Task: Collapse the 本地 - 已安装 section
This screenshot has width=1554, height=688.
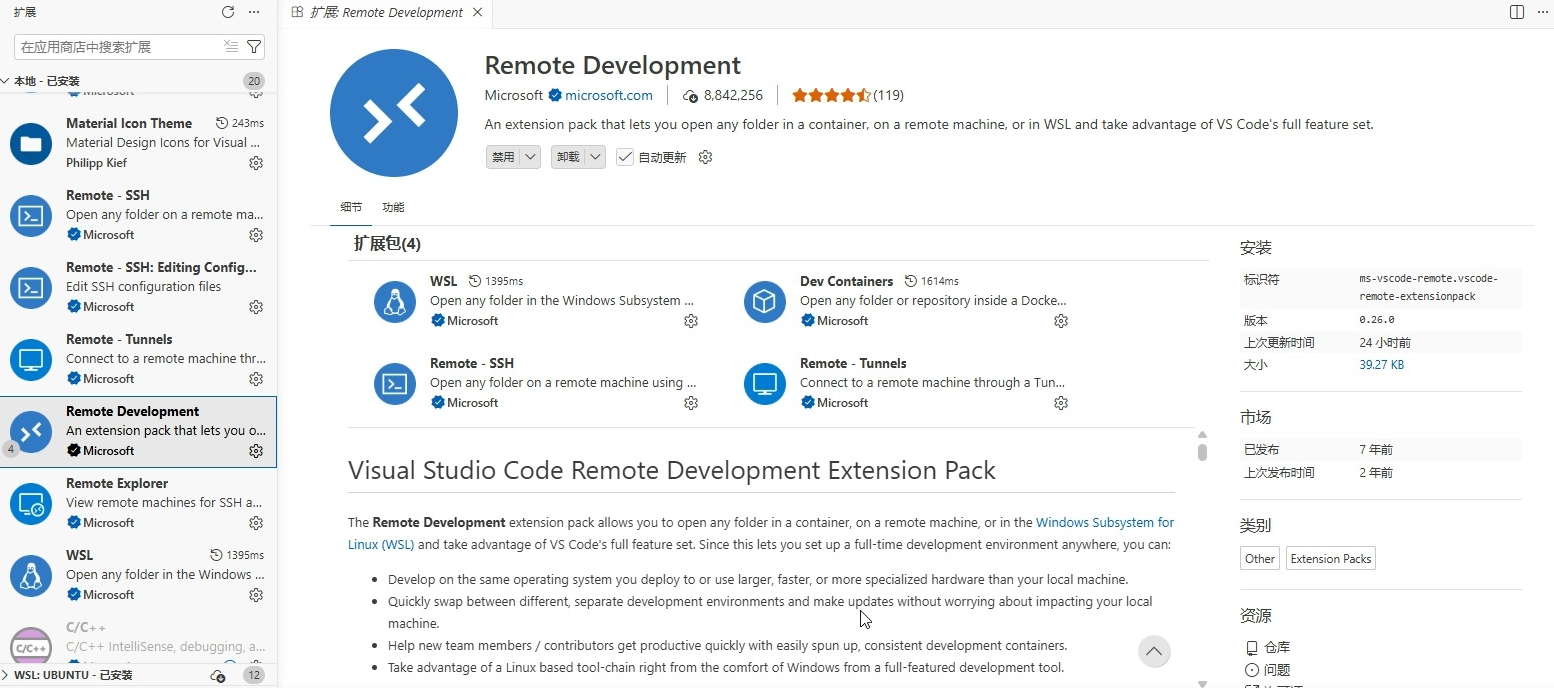Action: [x=40, y=81]
